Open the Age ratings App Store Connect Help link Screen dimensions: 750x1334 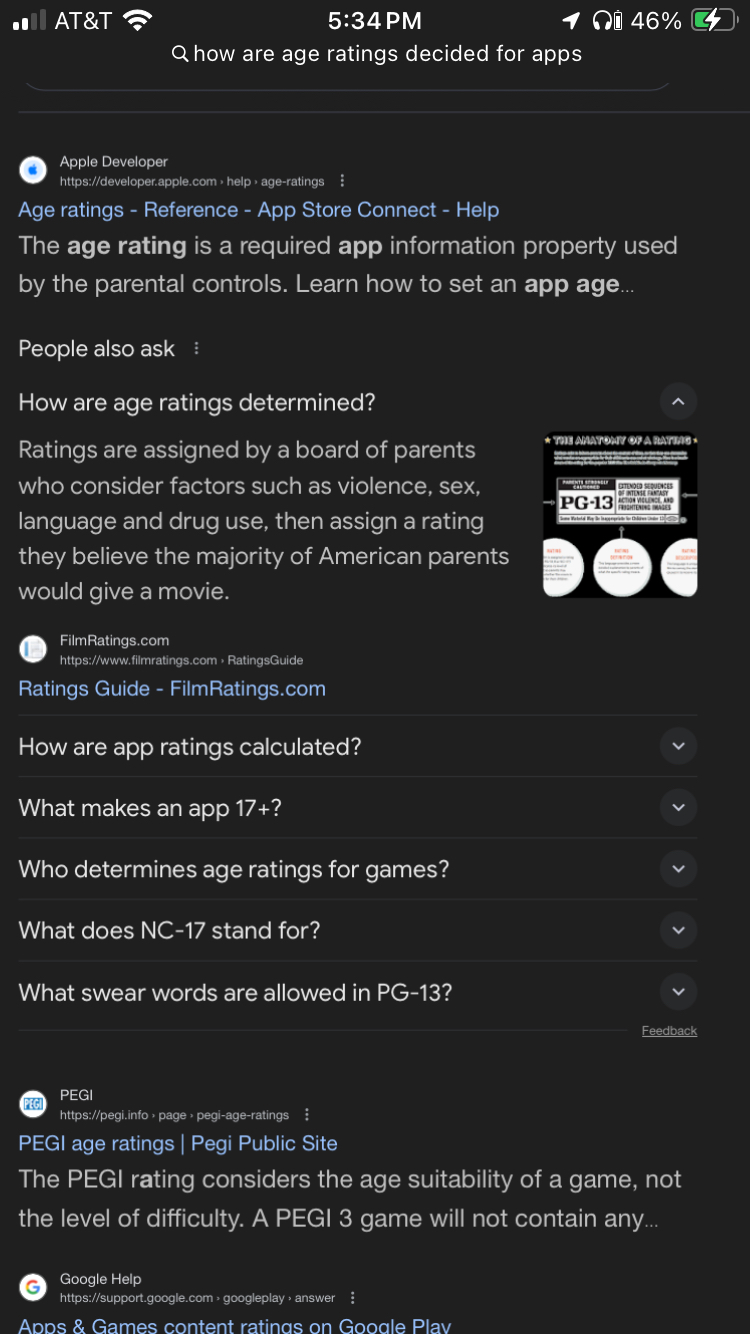[x=258, y=210]
